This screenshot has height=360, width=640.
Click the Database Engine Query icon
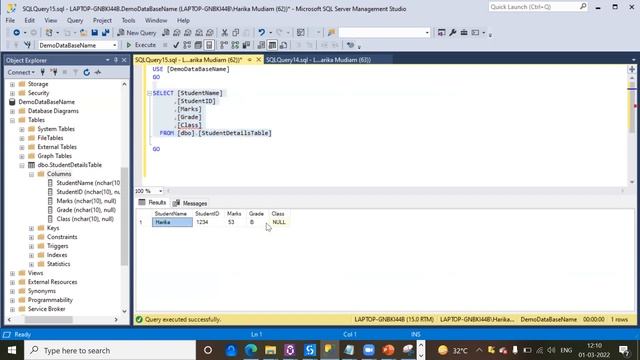point(166,33)
